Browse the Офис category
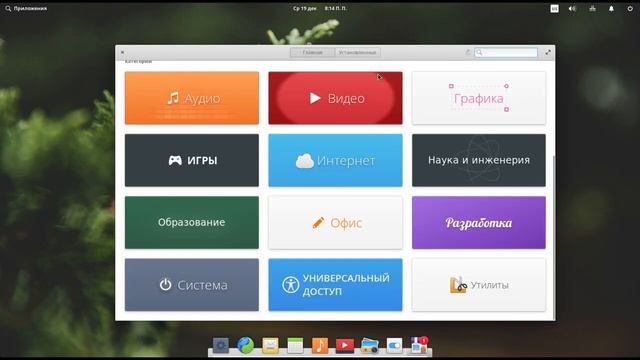The width and height of the screenshot is (640, 360). click(x=335, y=222)
